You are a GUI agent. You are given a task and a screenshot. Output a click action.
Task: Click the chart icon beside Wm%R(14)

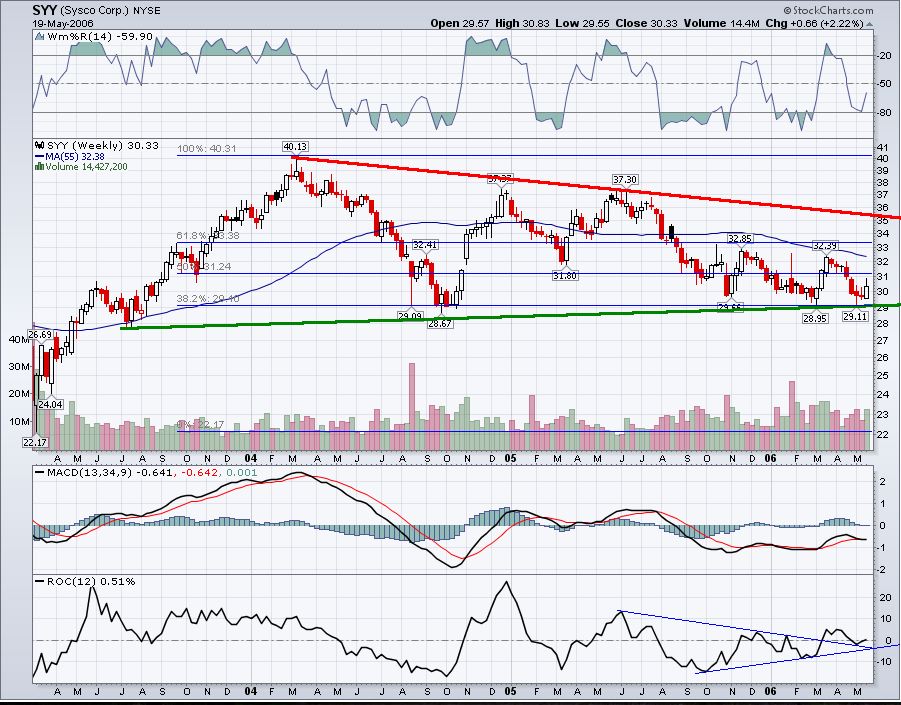tap(40, 37)
